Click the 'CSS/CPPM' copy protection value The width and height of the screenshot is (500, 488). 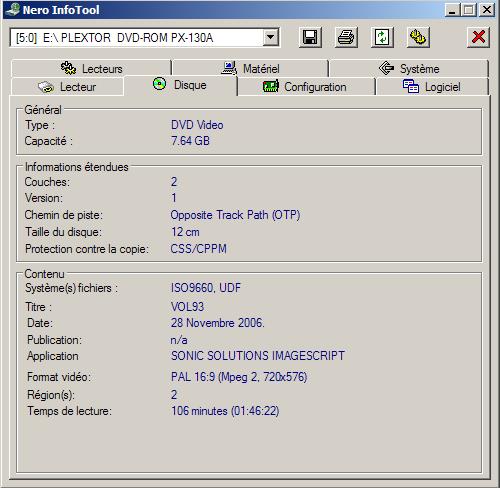coord(198,249)
